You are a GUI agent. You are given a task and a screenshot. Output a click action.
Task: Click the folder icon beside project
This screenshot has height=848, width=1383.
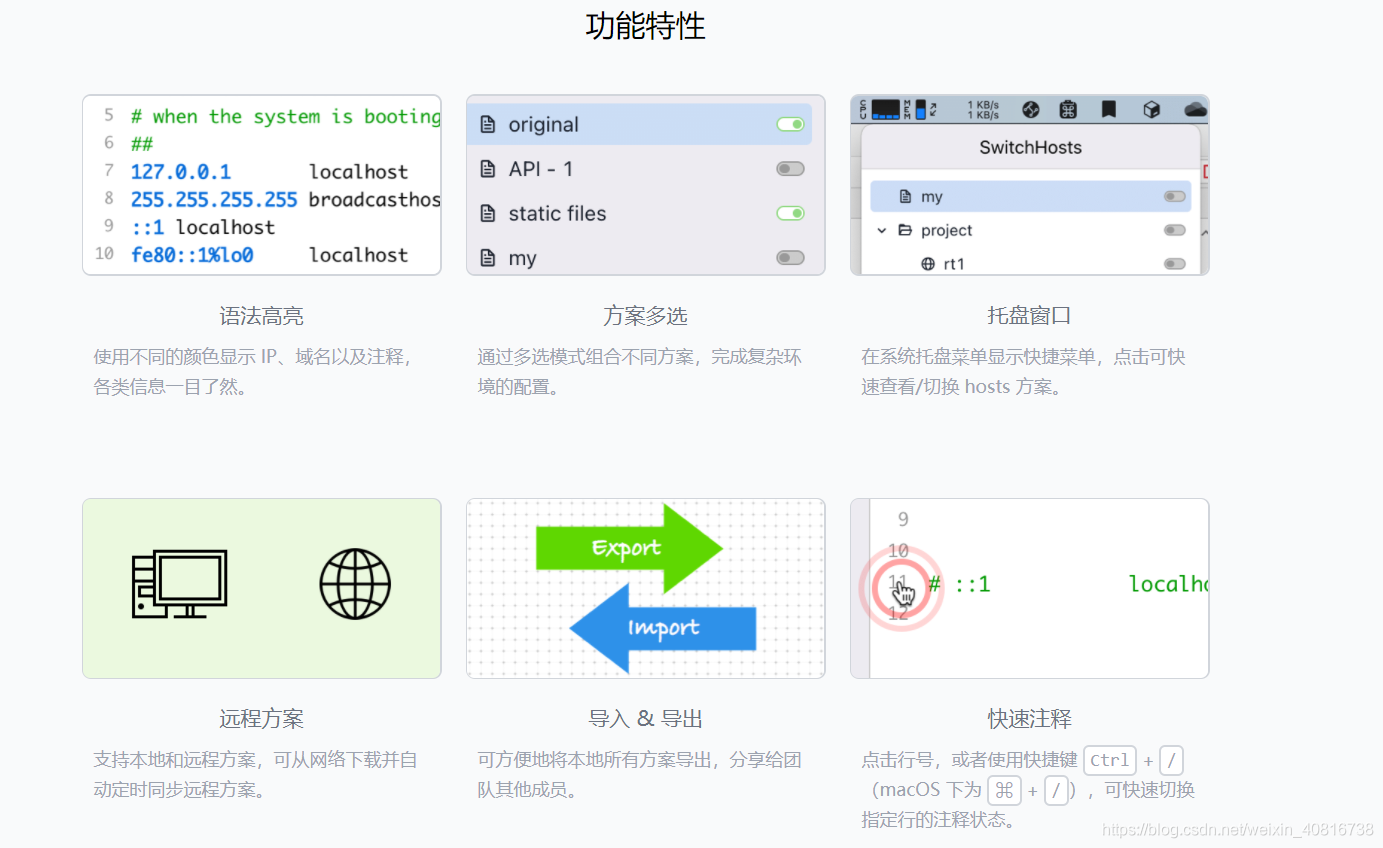pos(905,230)
